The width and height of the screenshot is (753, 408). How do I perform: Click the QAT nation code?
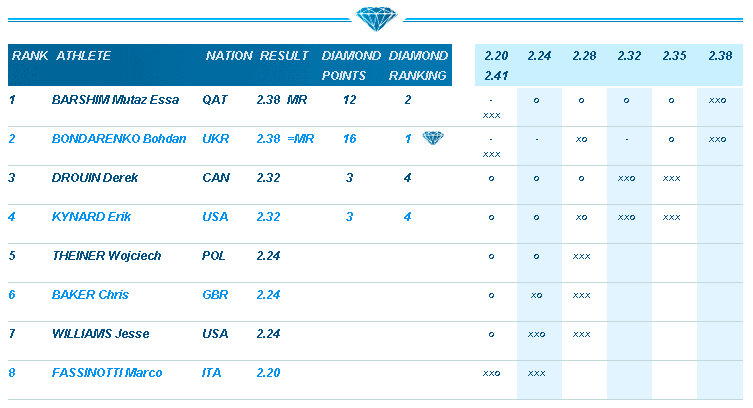(214, 100)
